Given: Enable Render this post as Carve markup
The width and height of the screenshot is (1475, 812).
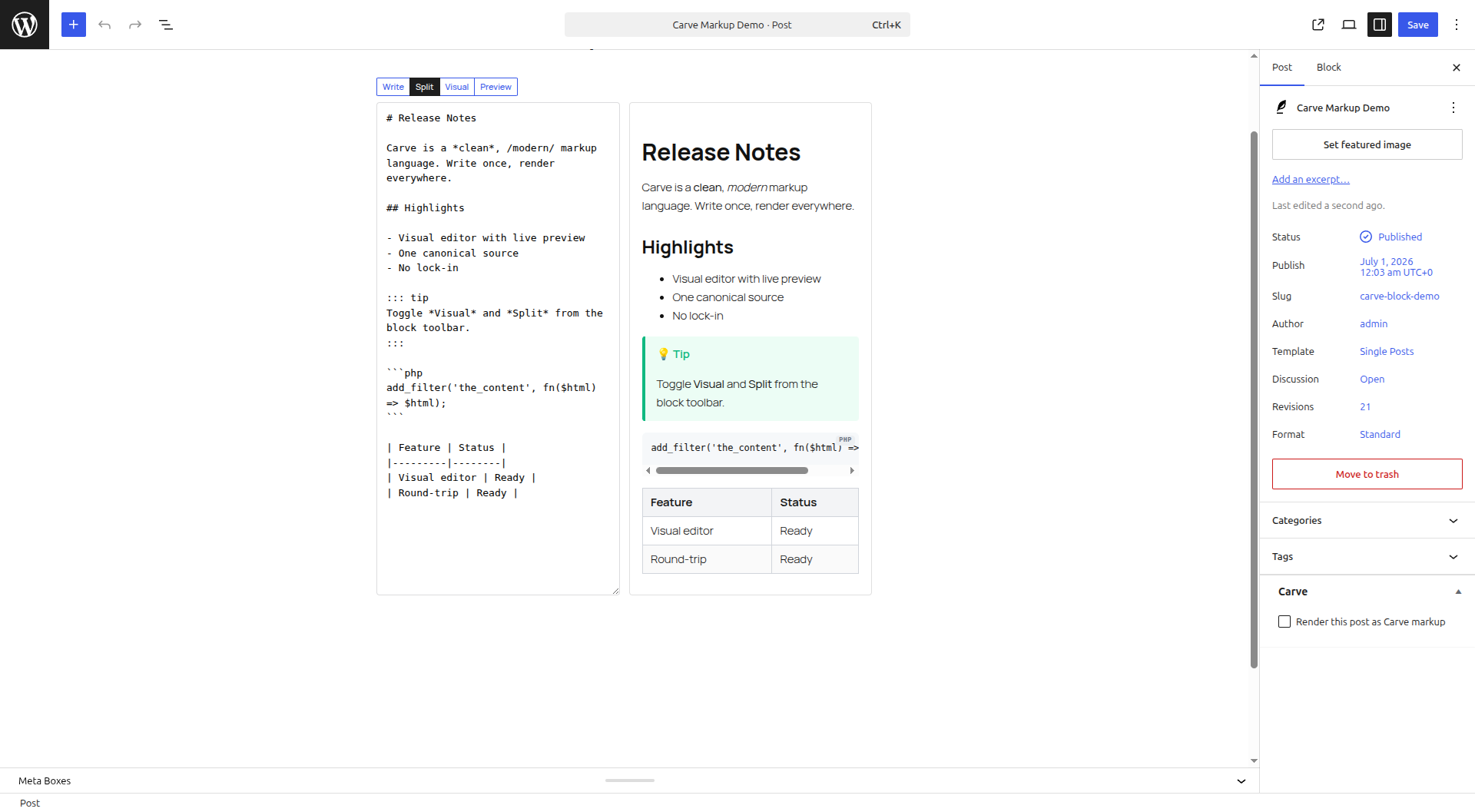Looking at the screenshot, I should 1284,621.
